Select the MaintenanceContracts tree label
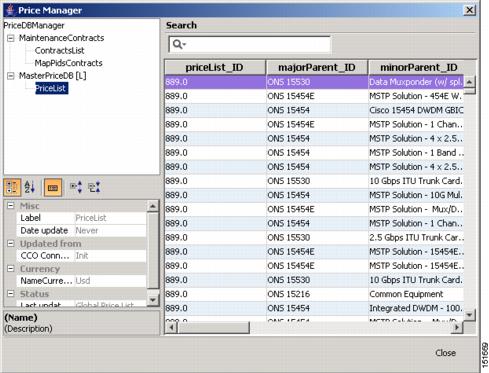This screenshot has height=373, width=489. click(61, 38)
